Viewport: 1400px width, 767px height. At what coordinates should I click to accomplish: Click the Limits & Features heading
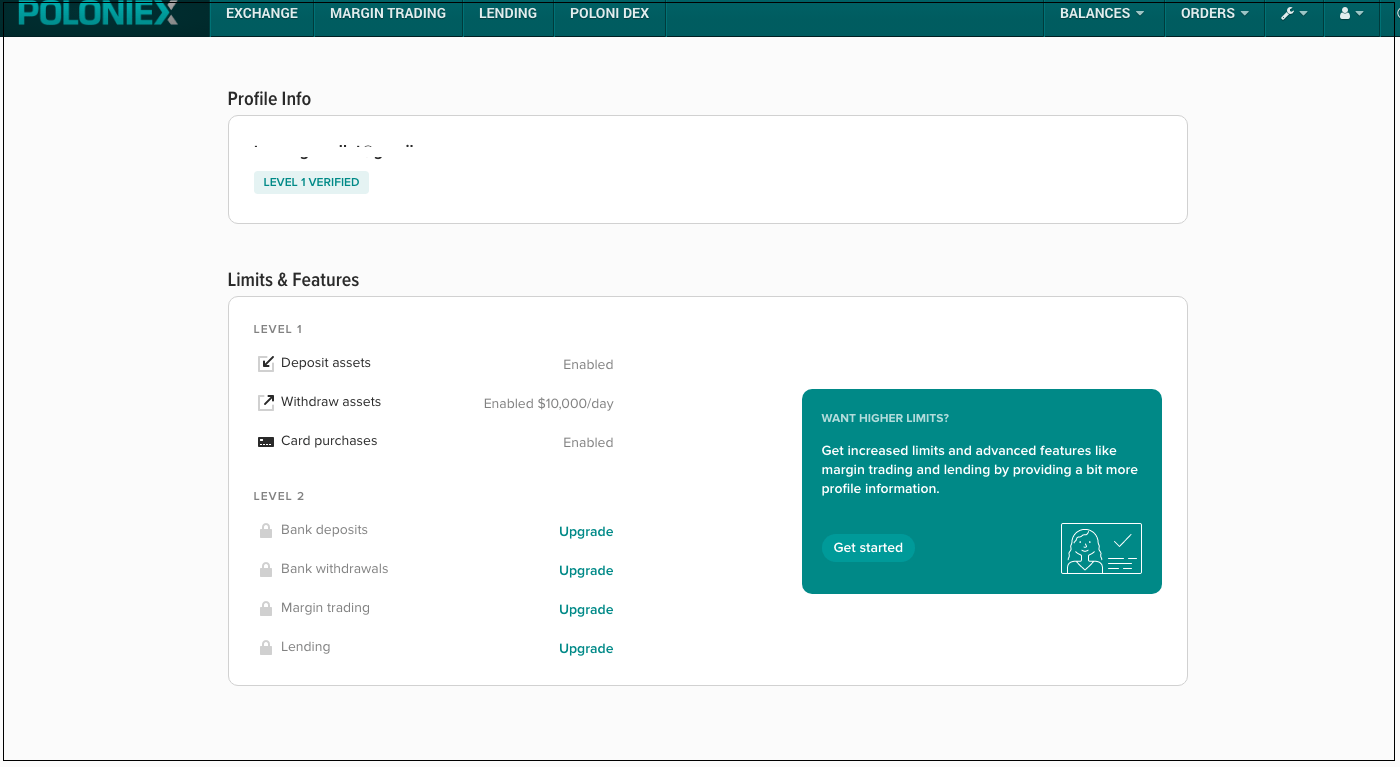point(293,280)
